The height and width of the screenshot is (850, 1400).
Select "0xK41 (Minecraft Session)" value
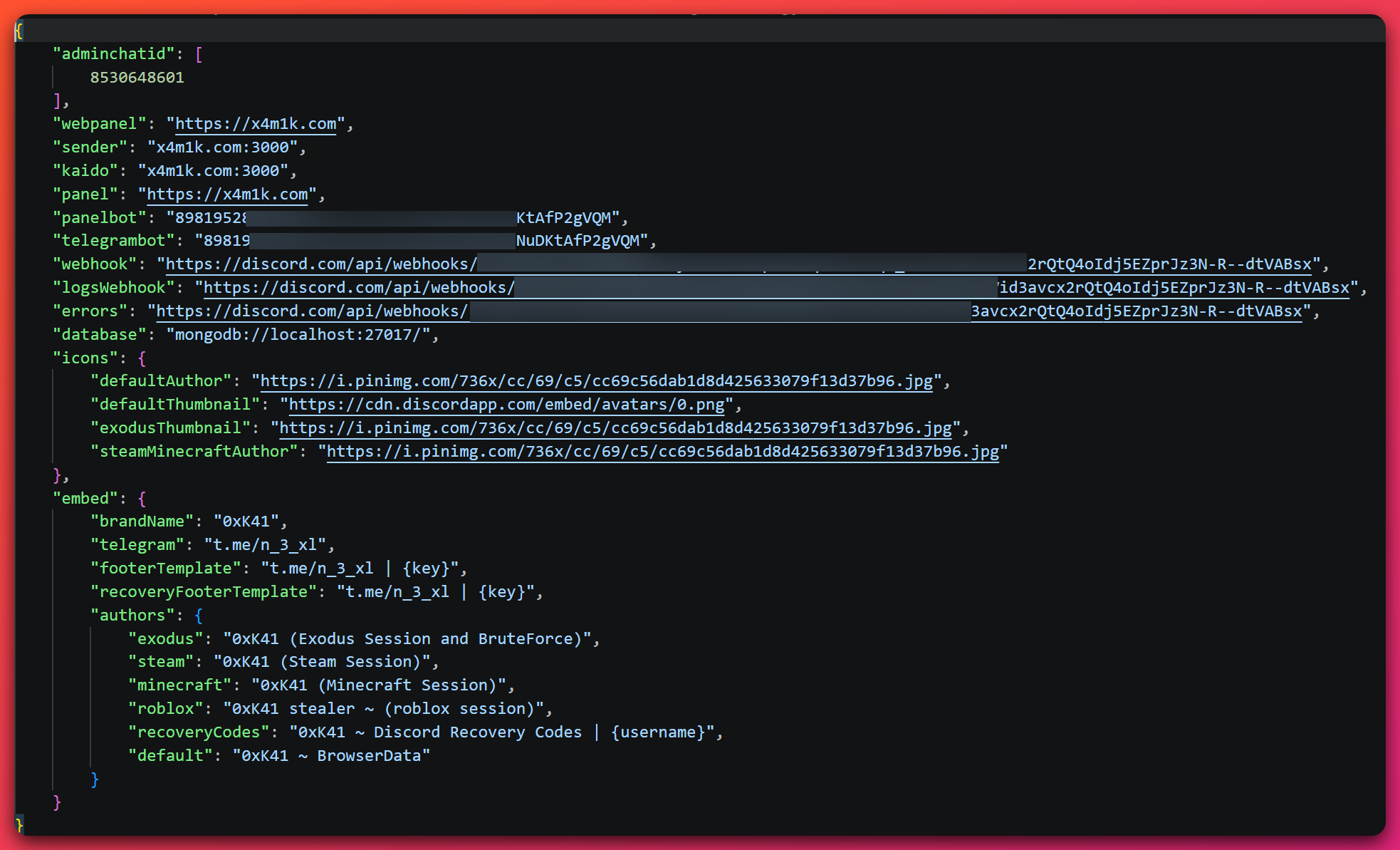[379, 685]
